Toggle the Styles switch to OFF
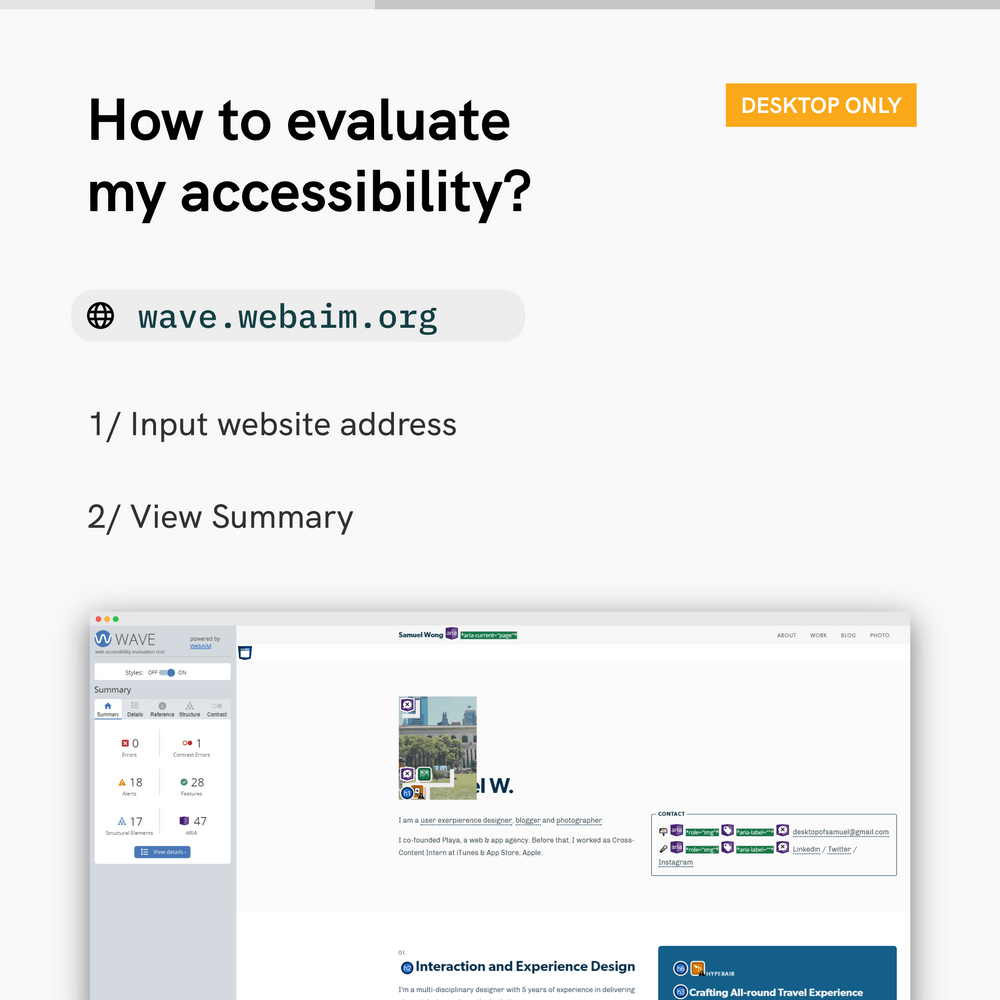 tap(163, 673)
